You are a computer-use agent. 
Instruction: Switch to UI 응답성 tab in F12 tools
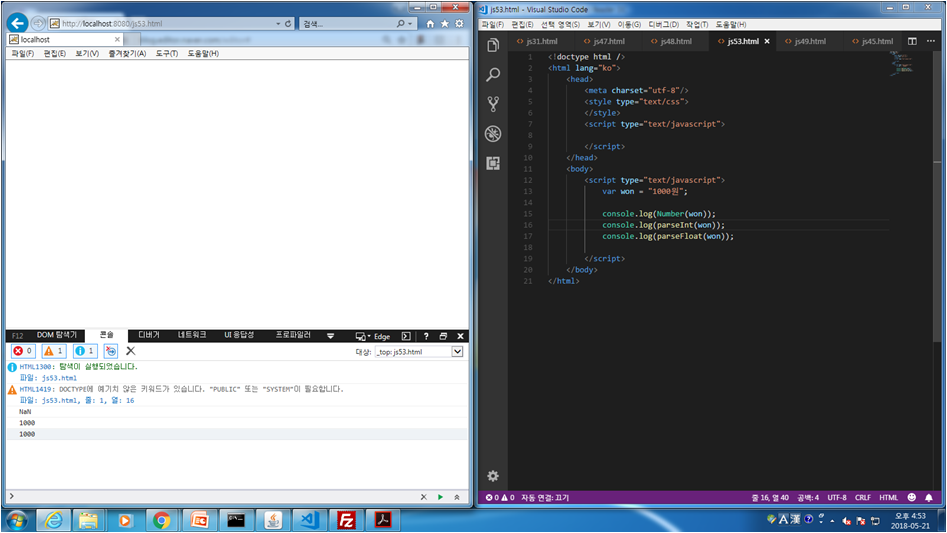pos(239,335)
